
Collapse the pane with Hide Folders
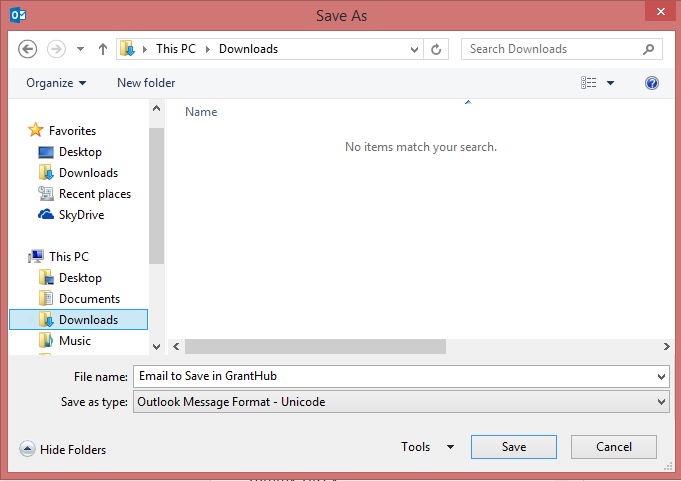(63, 449)
